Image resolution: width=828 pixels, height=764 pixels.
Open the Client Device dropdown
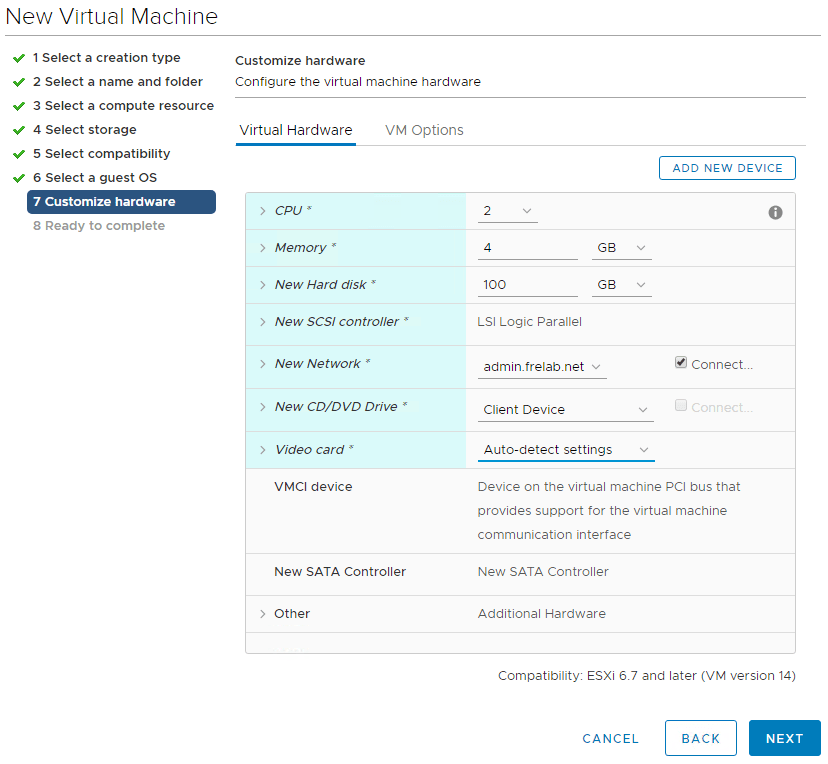coord(566,410)
